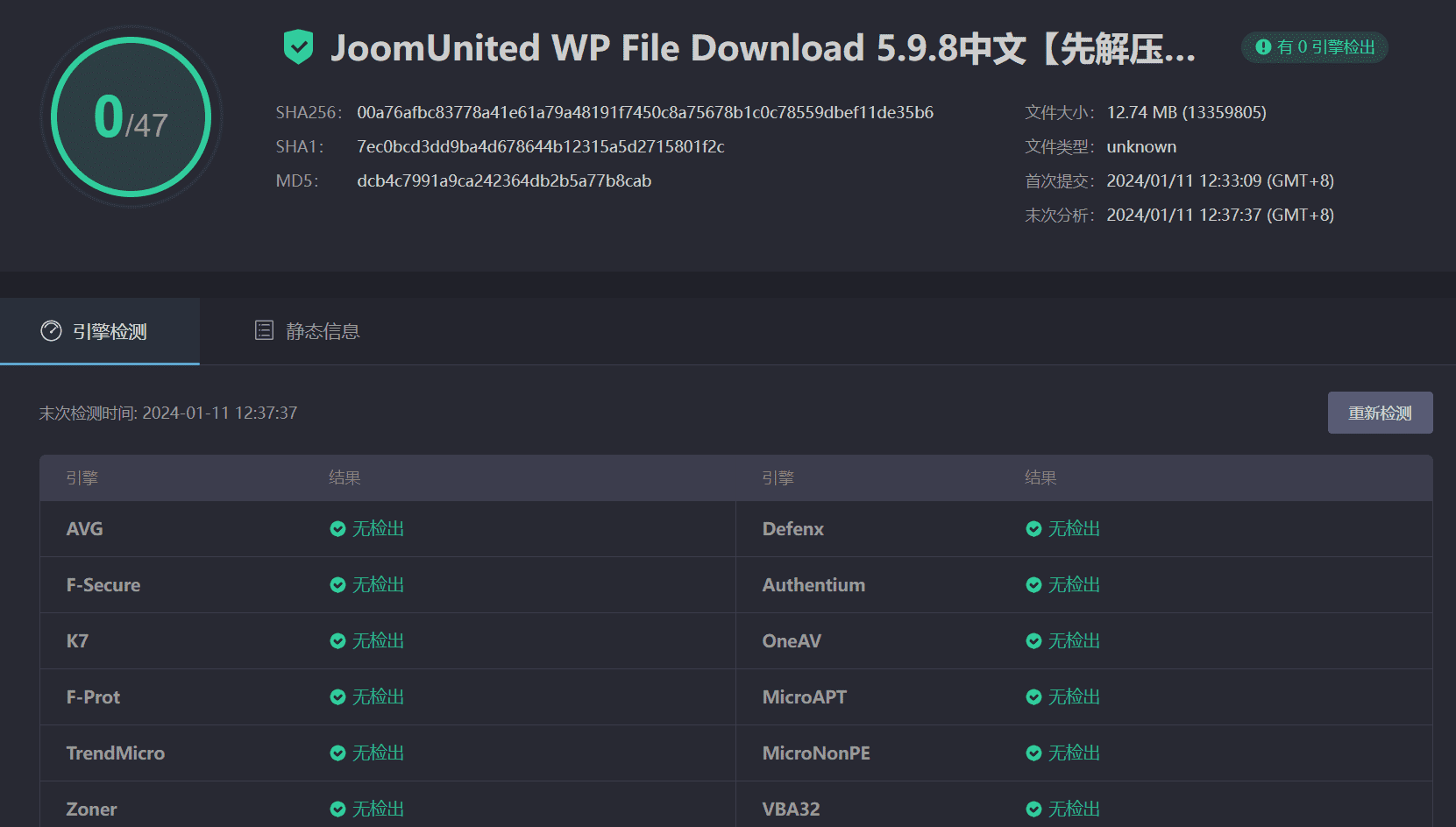Click the 文件大小 label
The image size is (1456, 827).
pos(1059,113)
